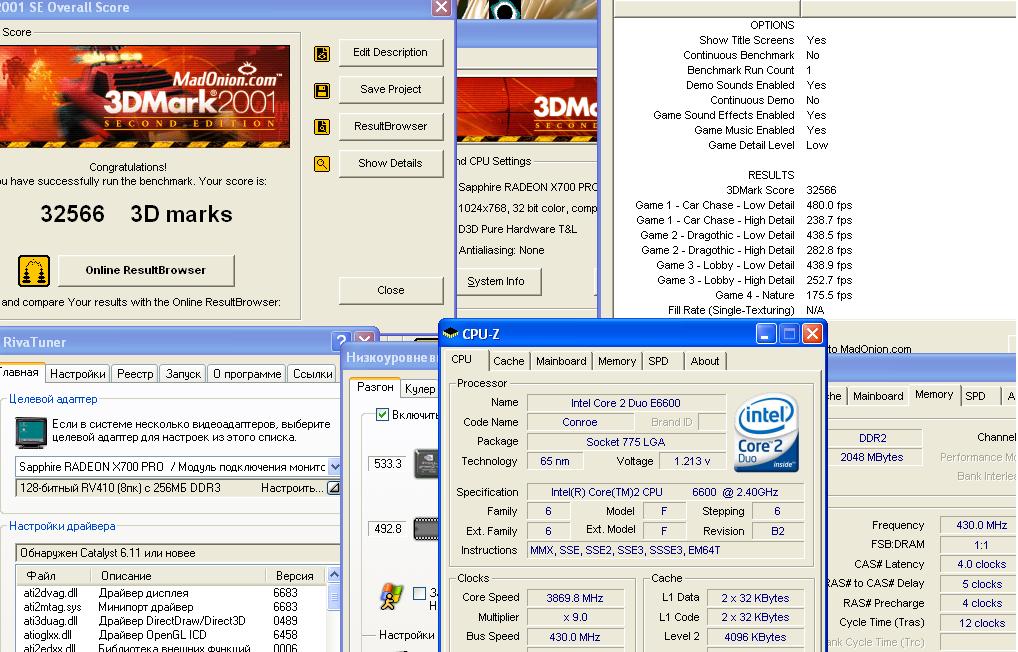This screenshot has width=1018, height=652.
Task: Open the Mainboard tab in front CPU-Z
Action: tap(561, 361)
